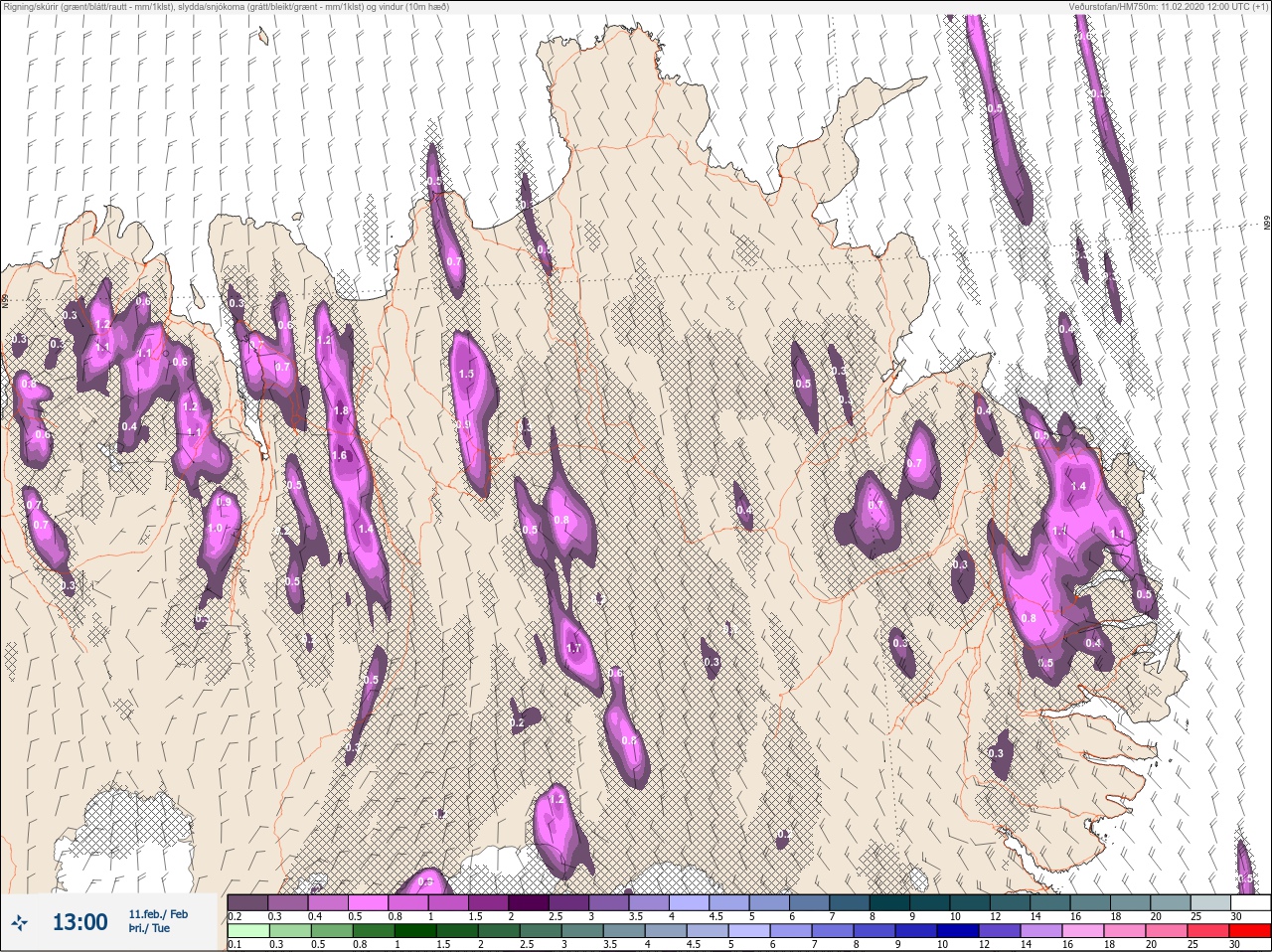Click the four-pointed star icon beside 13:00
Screen dimensions: 1272x952
pyautogui.click(x=18, y=922)
